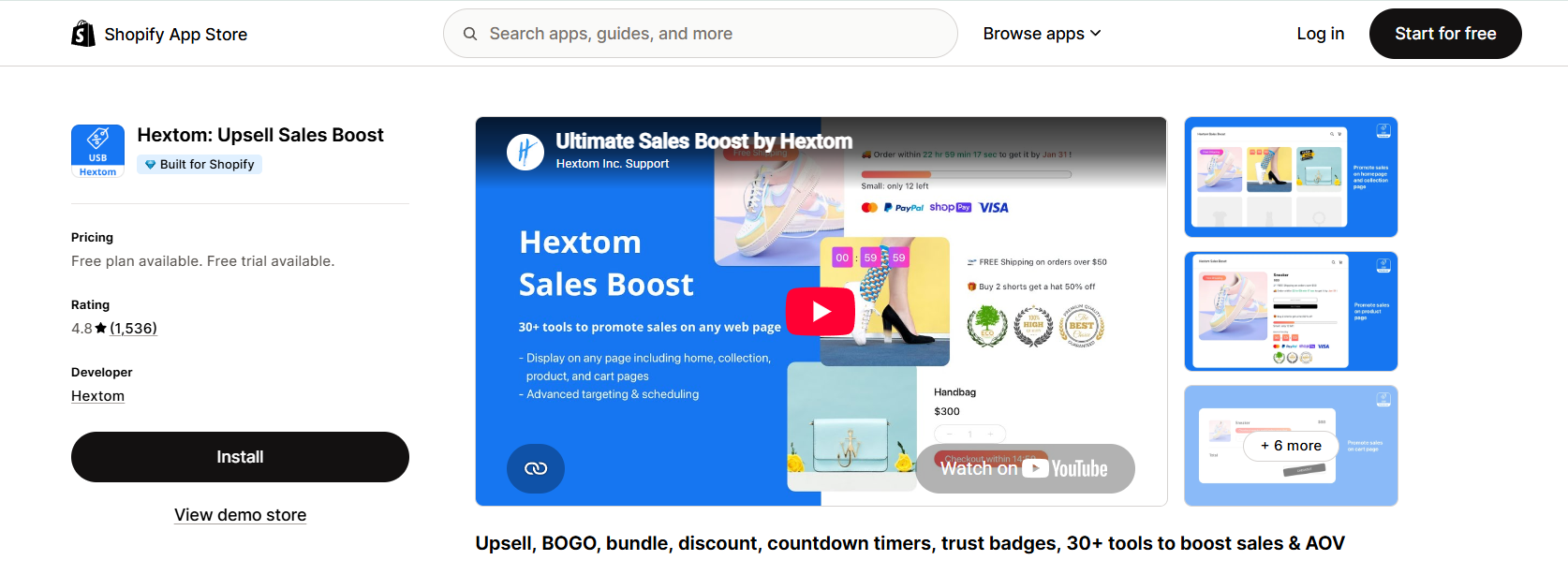Click the search magnifier icon
The image size is (1568, 575).
click(x=470, y=34)
